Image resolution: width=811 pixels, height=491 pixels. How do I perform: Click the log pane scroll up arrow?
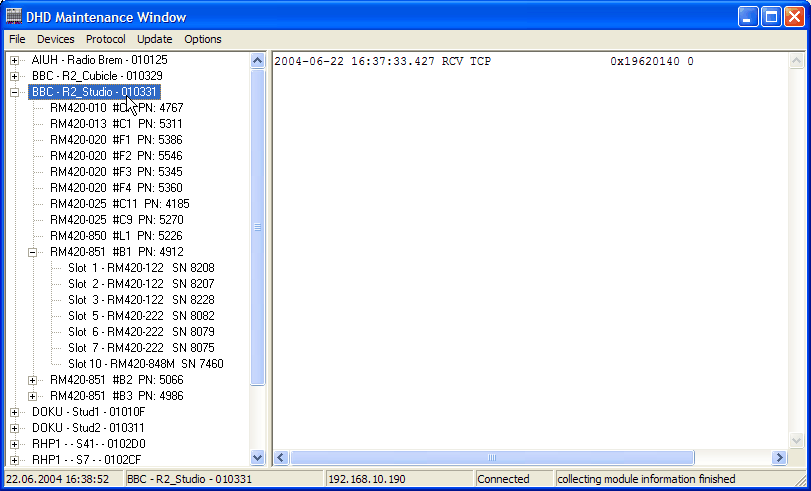click(x=797, y=61)
